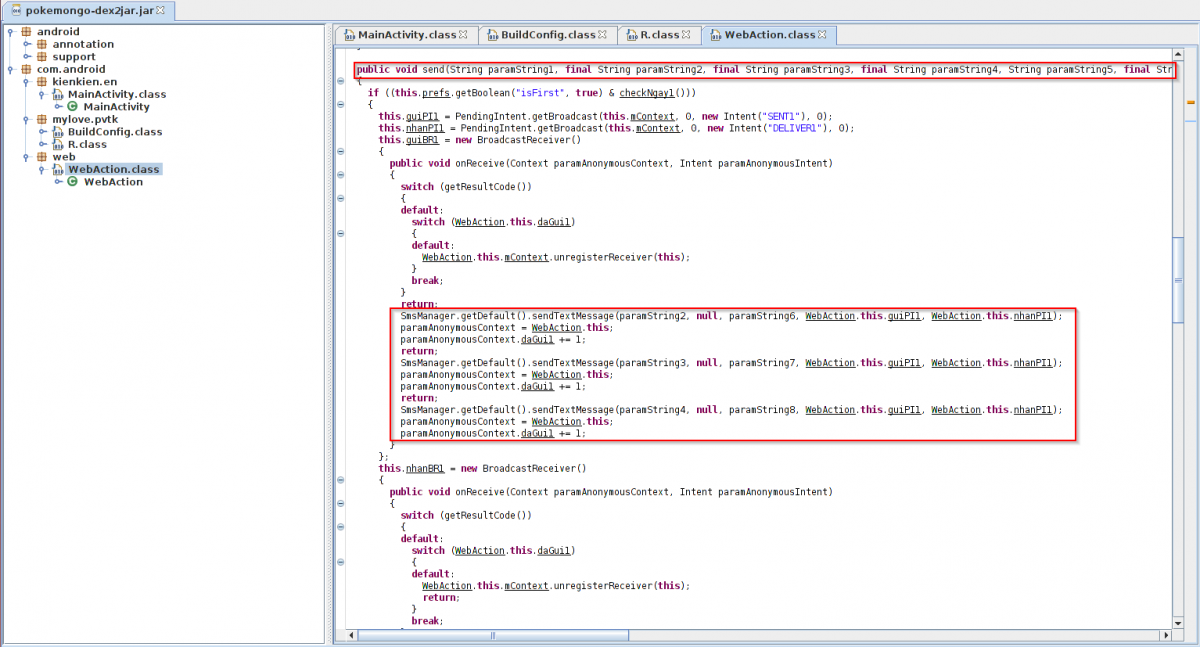
Task: Close the MainActivity.class editor tab
Action: pyautogui.click(x=463, y=35)
